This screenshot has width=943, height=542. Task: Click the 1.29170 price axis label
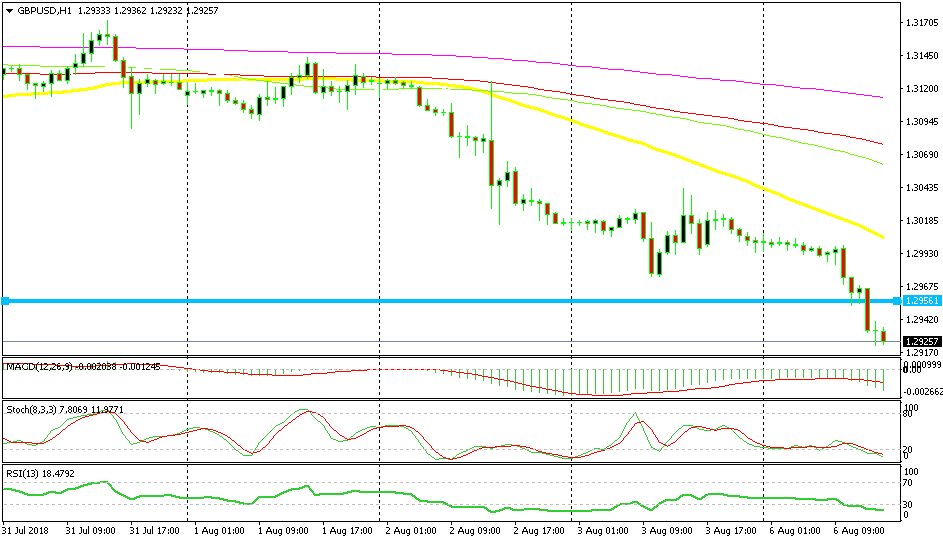(921, 353)
